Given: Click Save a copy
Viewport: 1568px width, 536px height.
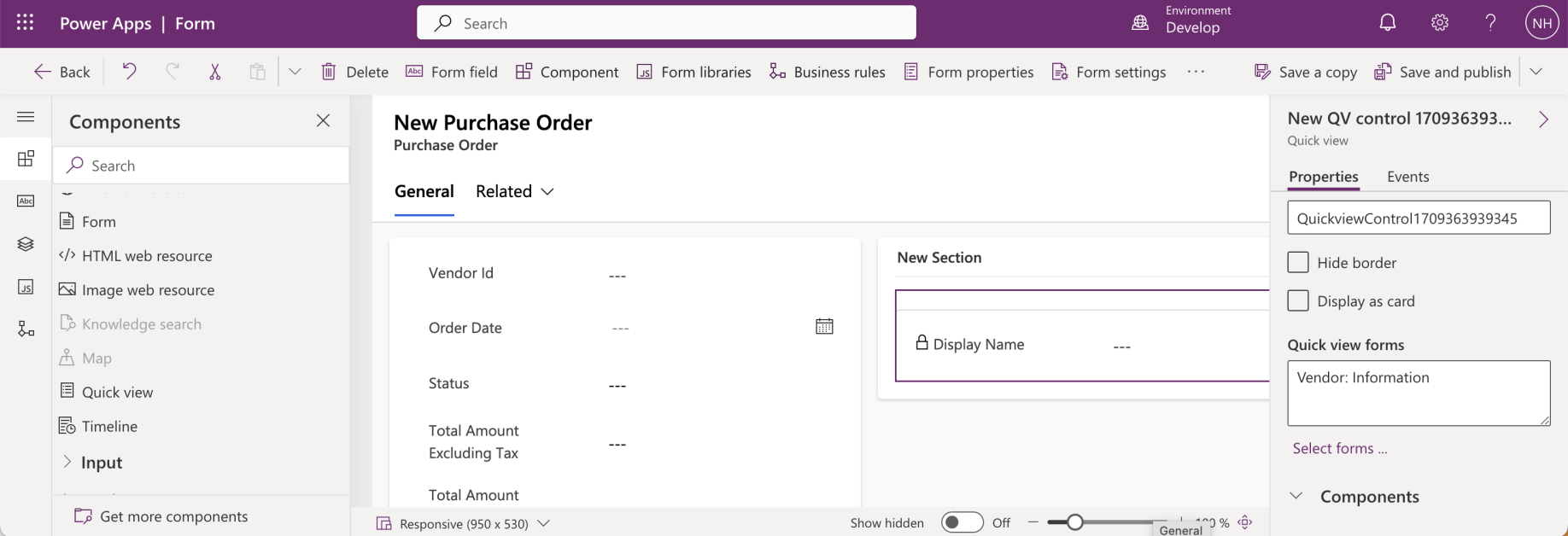Looking at the screenshot, I should pyautogui.click(x=1305, y=72).
